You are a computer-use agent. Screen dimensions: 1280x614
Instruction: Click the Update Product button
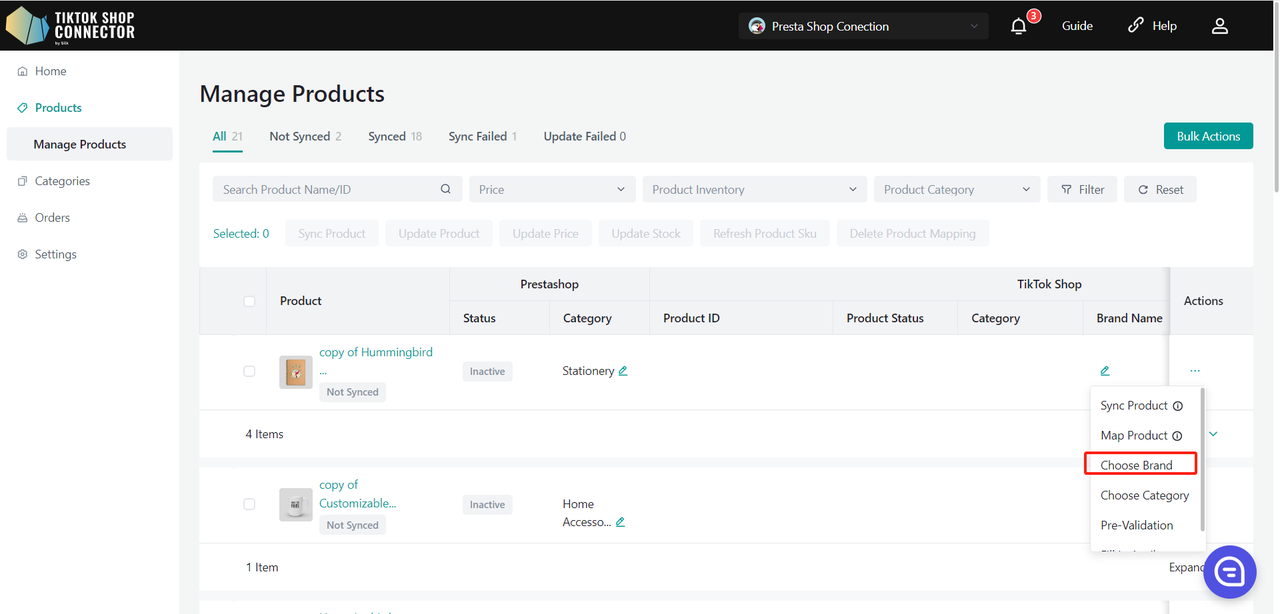[439, 234]
